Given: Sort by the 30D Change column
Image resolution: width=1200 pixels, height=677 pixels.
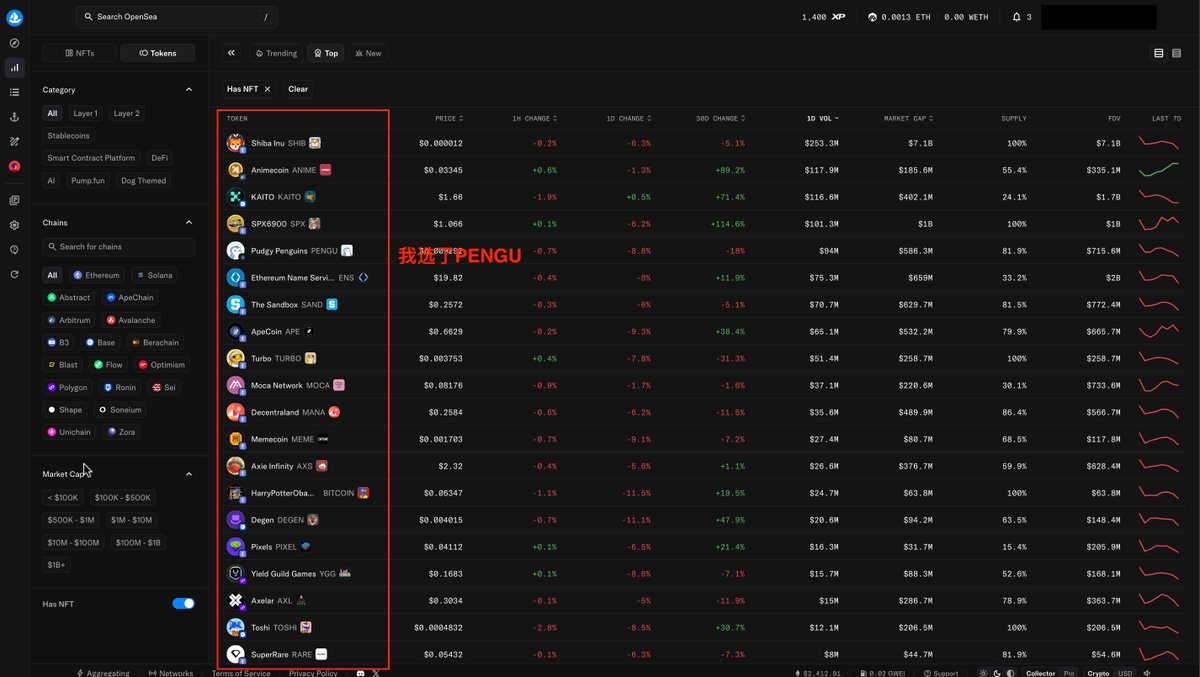Looking at the screenshot, I should (x=720, y=118).
